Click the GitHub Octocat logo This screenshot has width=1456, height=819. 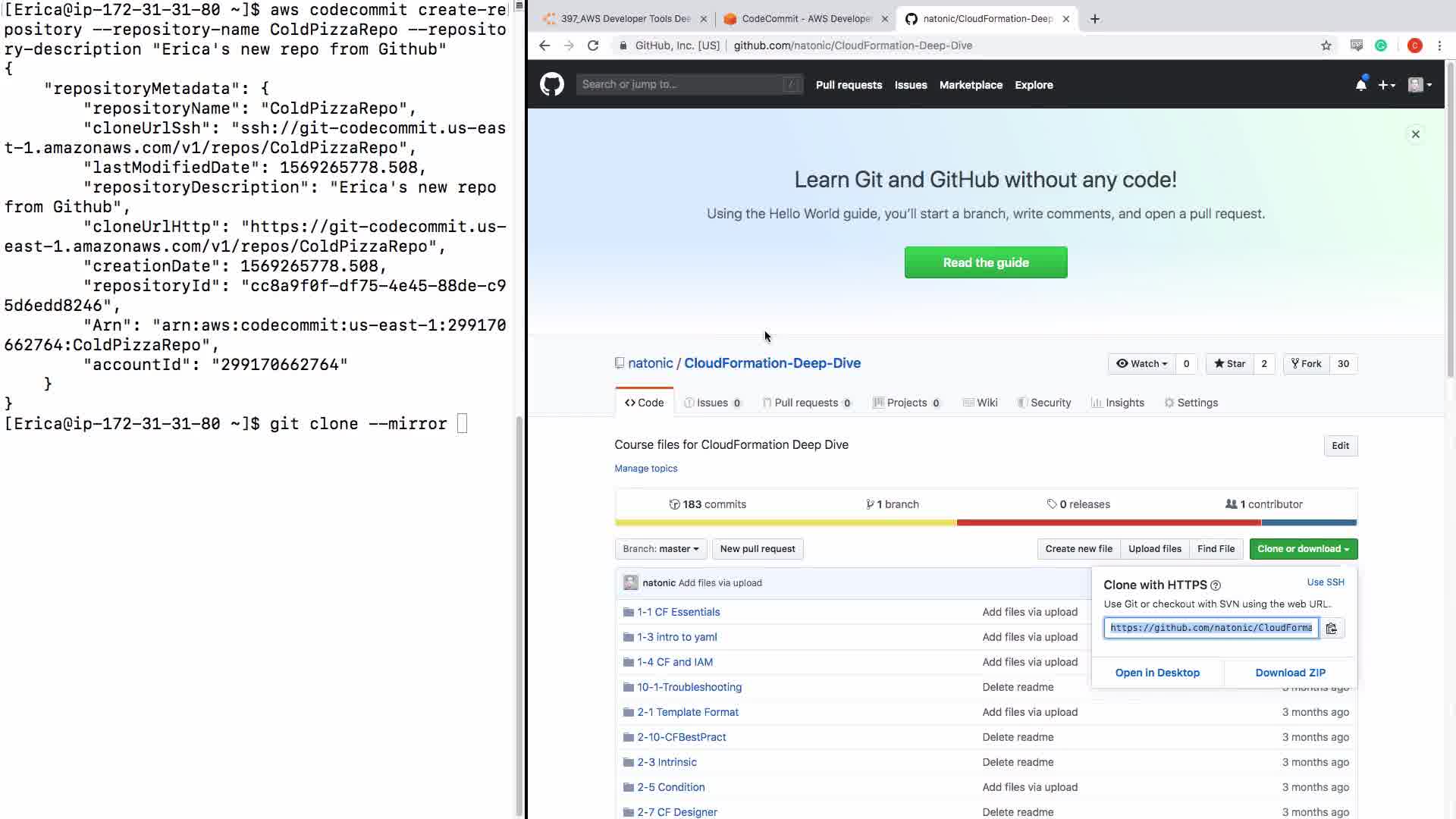(552, 84)
